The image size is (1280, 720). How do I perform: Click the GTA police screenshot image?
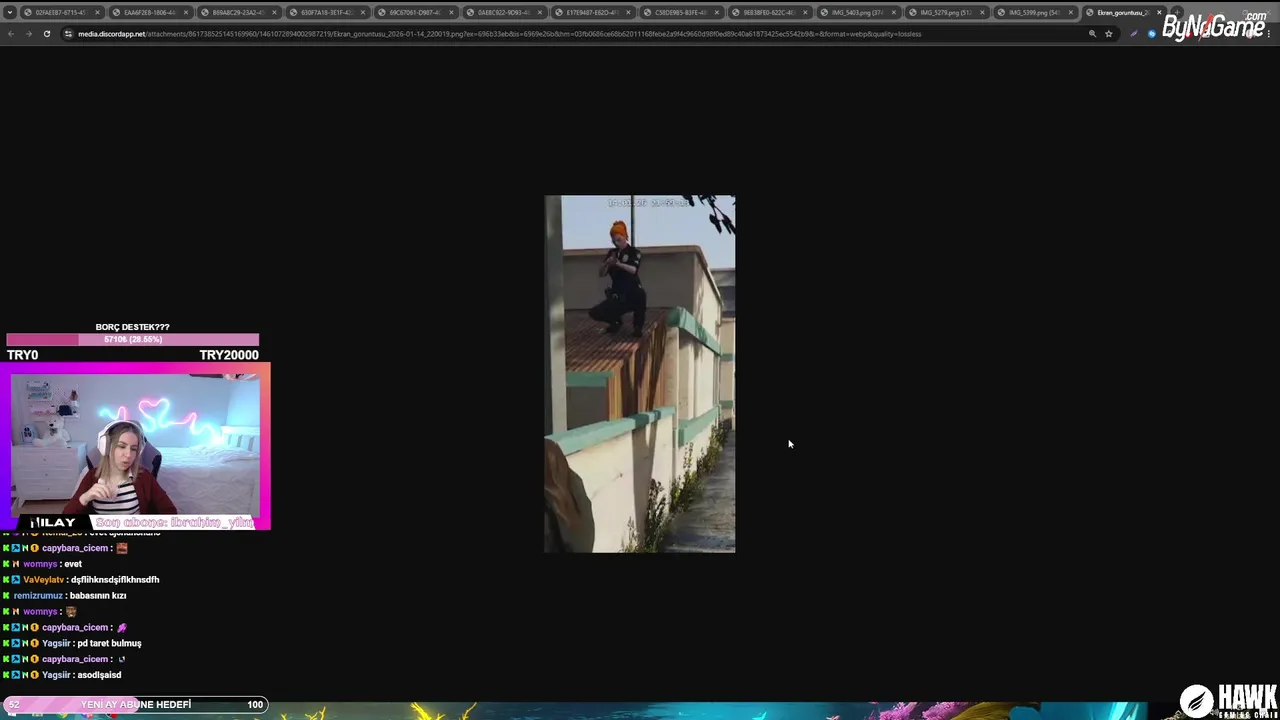coord(640,374)
